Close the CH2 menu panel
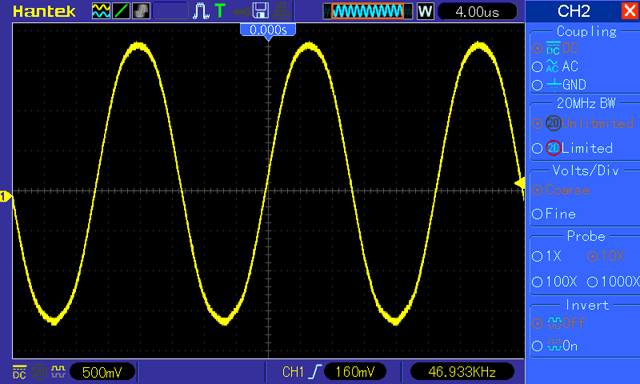This screenshot has width=640, height=384. (x=630, y=11)
